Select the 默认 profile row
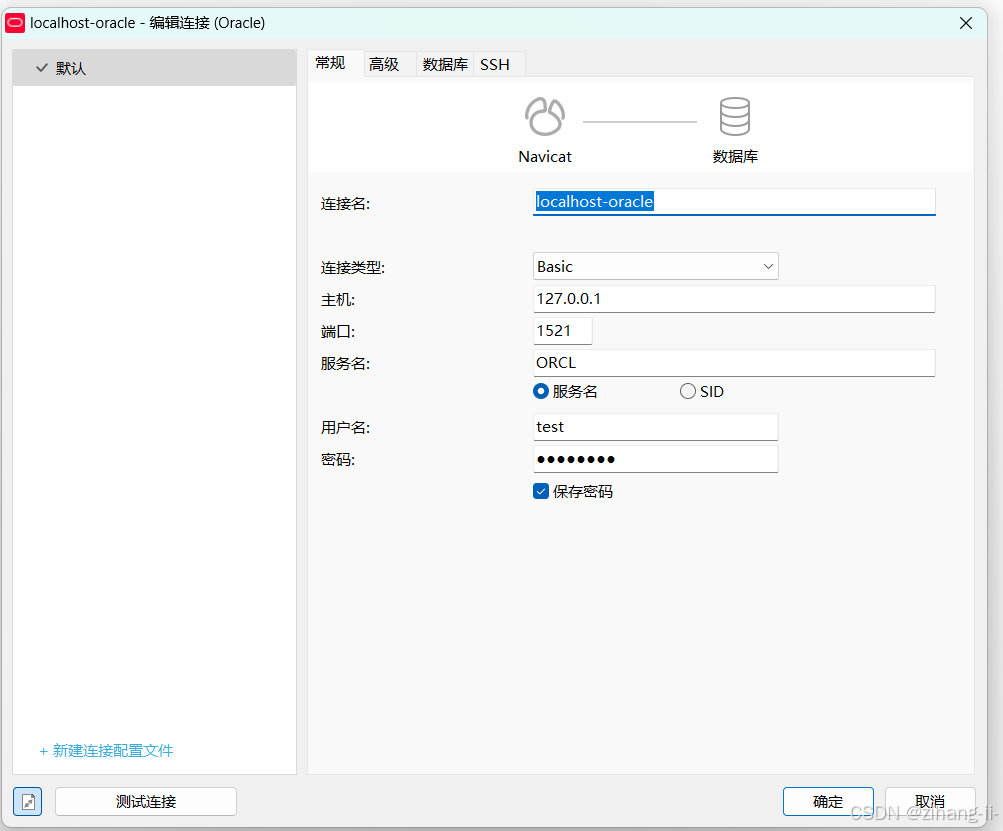Image resolution: width=1003 pixels, height=831 pixels. pos(154,68)
